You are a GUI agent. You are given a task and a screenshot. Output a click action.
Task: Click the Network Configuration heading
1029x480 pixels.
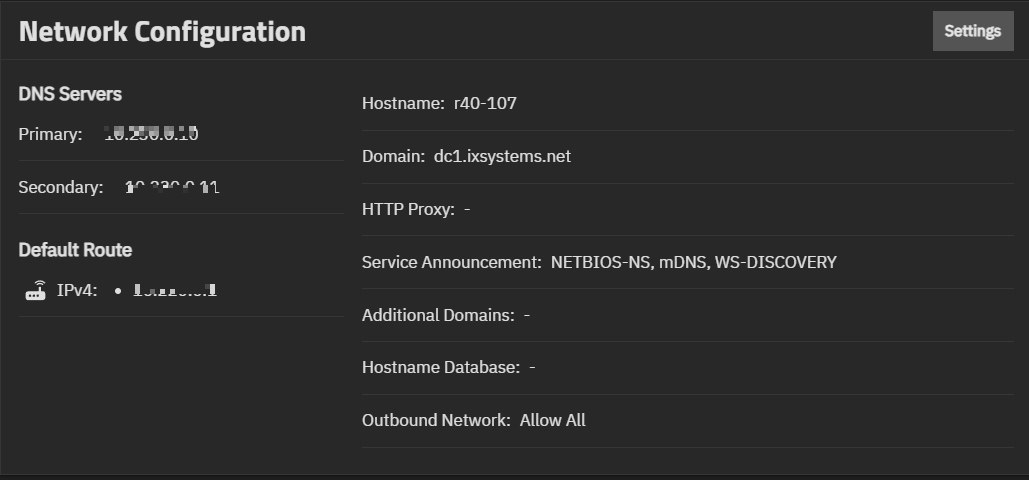point(162,31)
